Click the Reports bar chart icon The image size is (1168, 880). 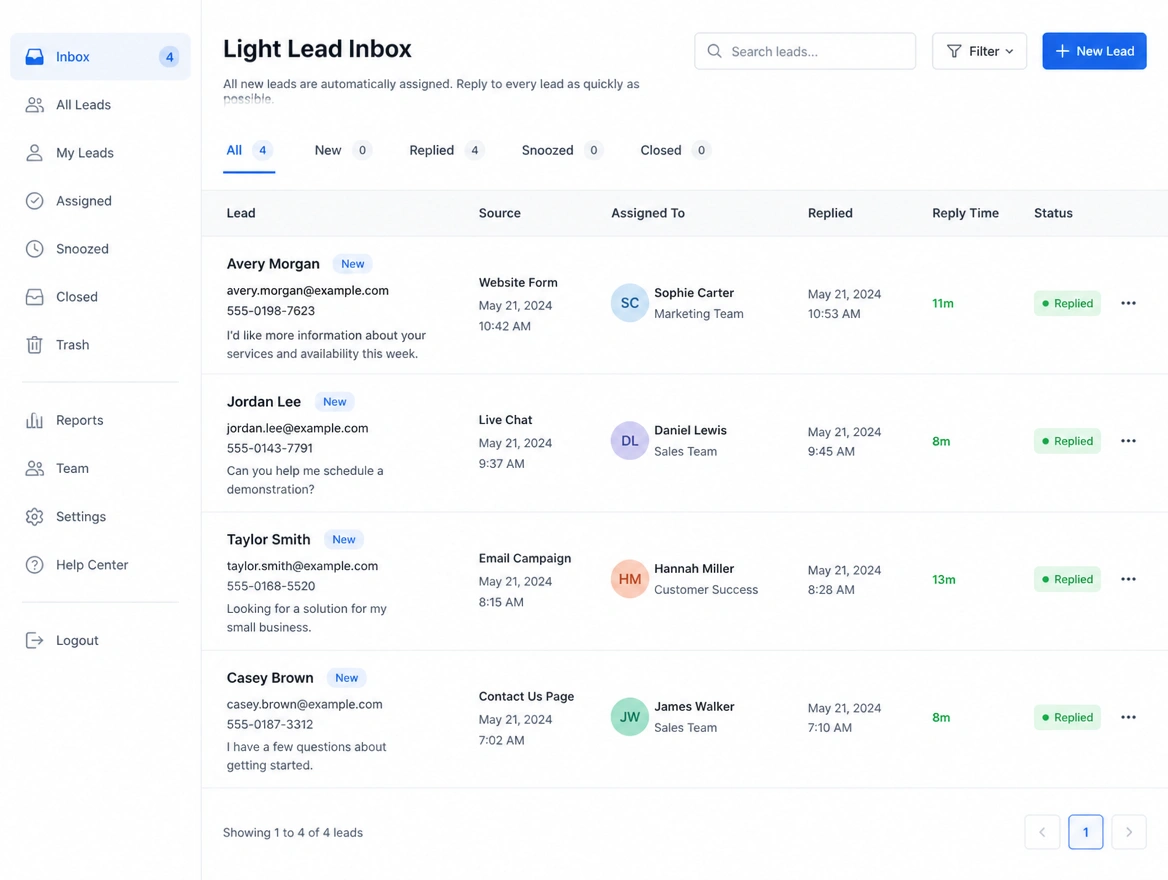34,420
